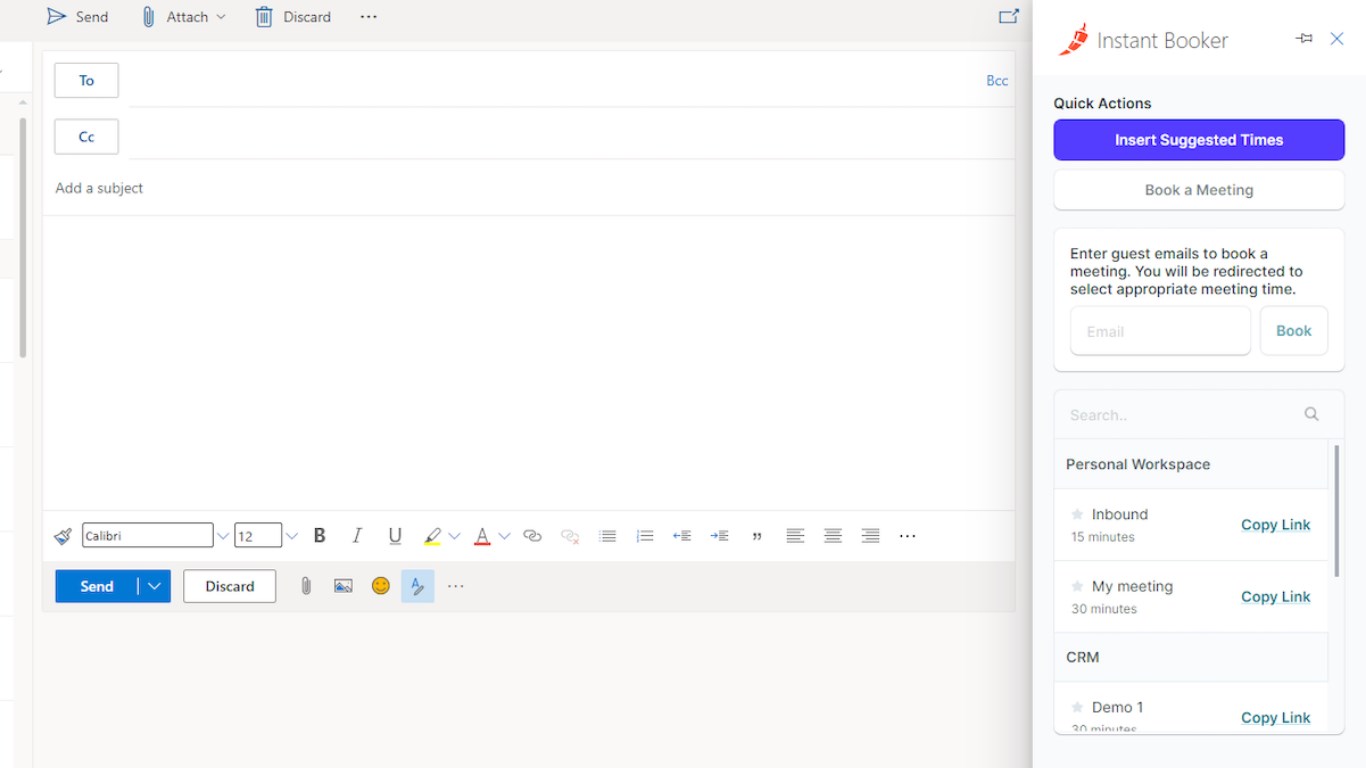Click the CRM section heading
Screen dimensions: 1366x768
click(x=1082, y=657)
